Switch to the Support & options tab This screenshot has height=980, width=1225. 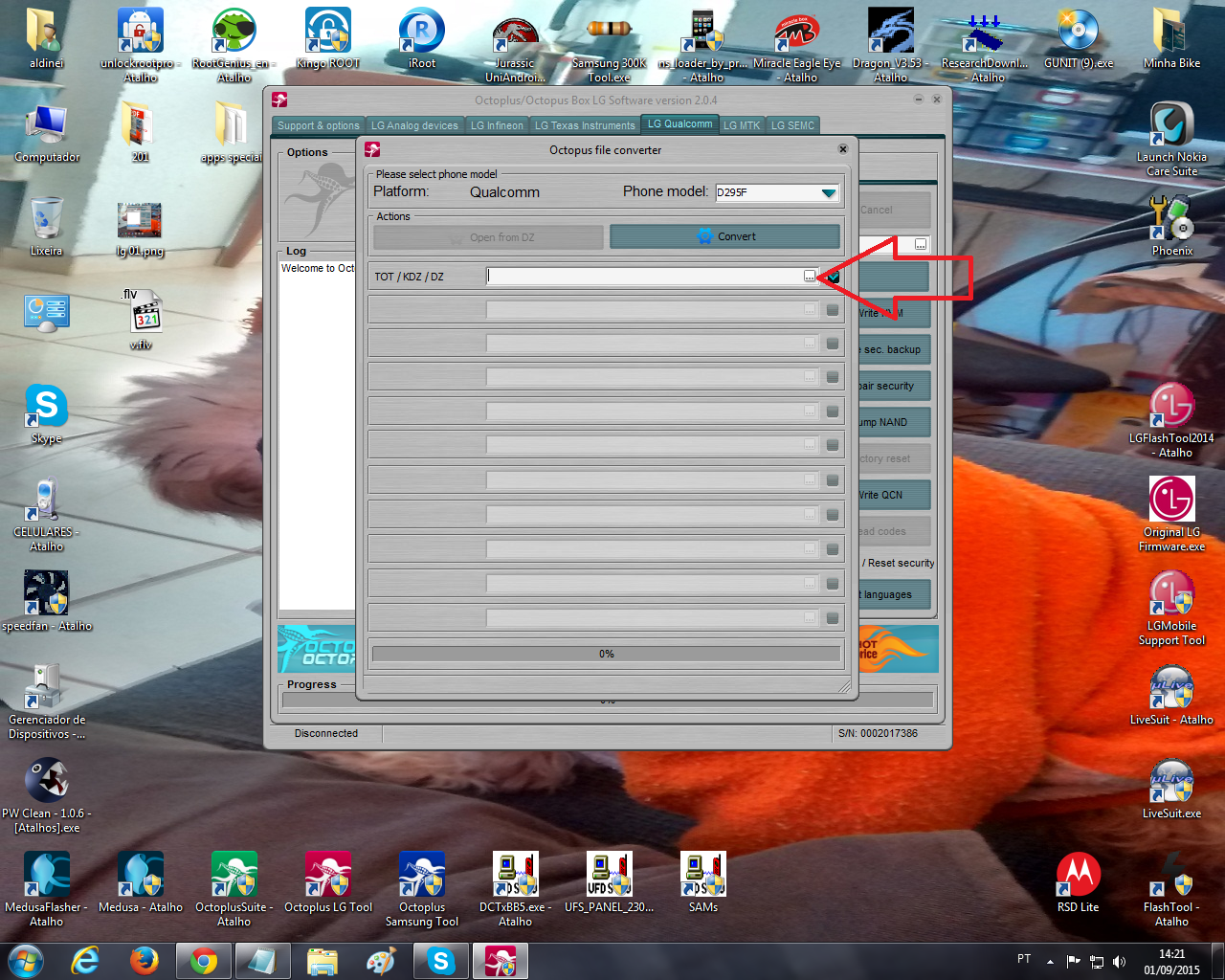319,125
